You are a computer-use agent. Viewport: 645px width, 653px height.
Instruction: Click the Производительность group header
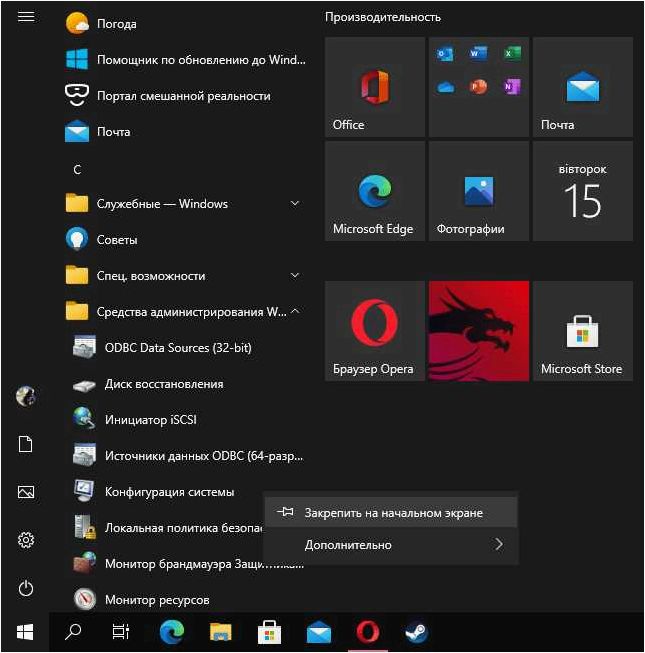pyautogui.click(x=382, y=17)
